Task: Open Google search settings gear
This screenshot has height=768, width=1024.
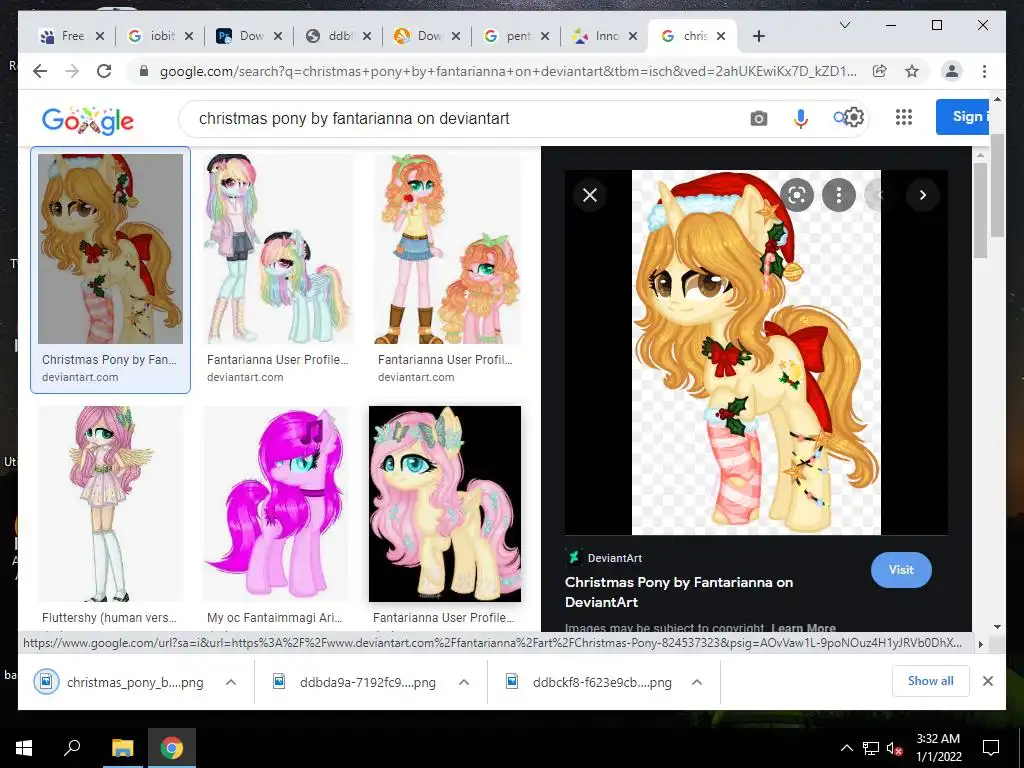Action: coord(854,118)
